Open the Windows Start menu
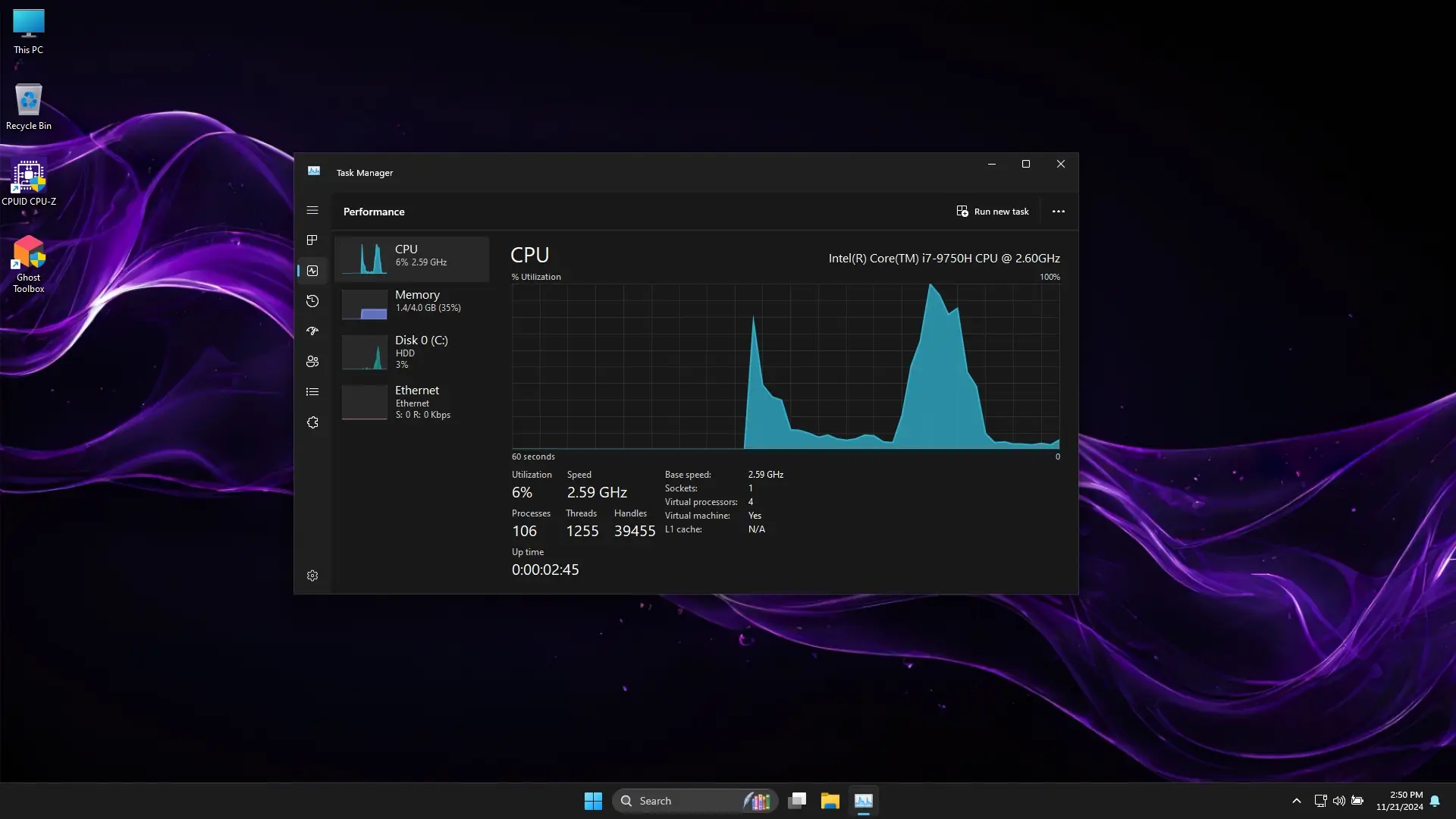The image size is (1456, 819). tap(593, 801)
